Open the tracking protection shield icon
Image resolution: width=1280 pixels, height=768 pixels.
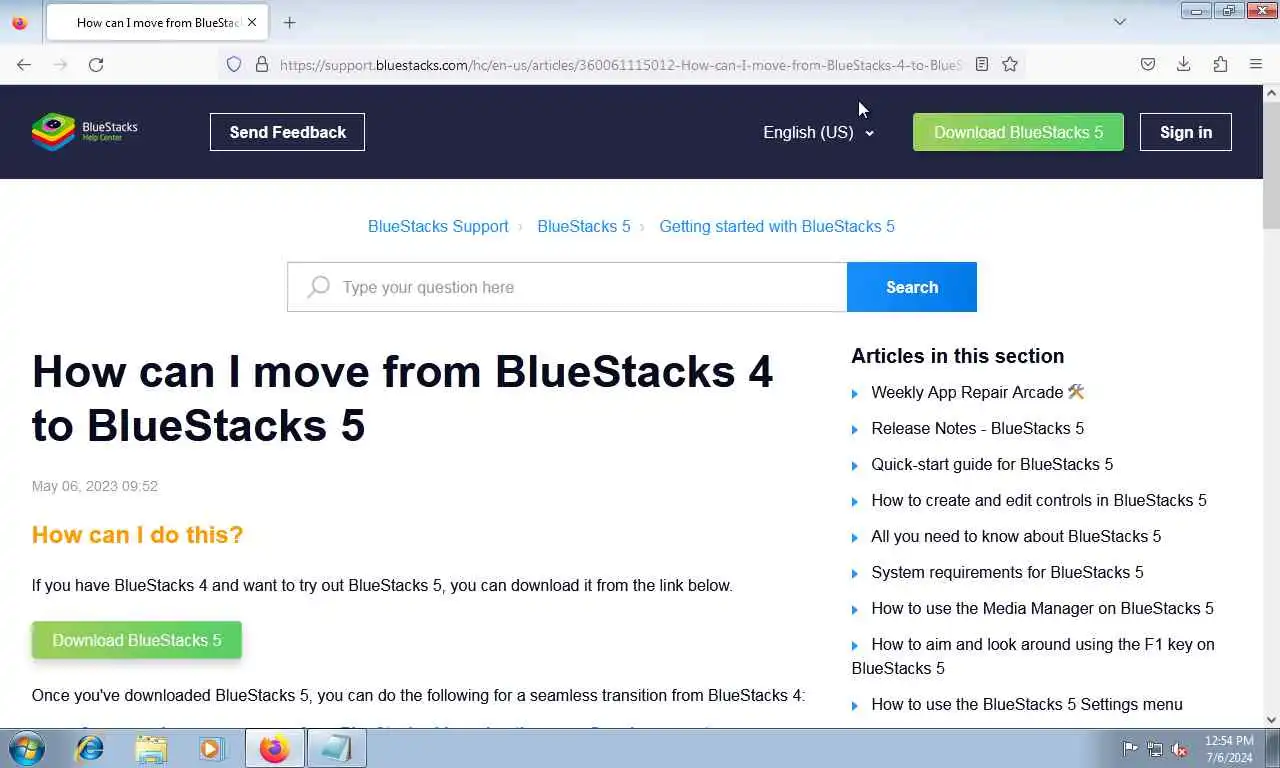[234, 64]
